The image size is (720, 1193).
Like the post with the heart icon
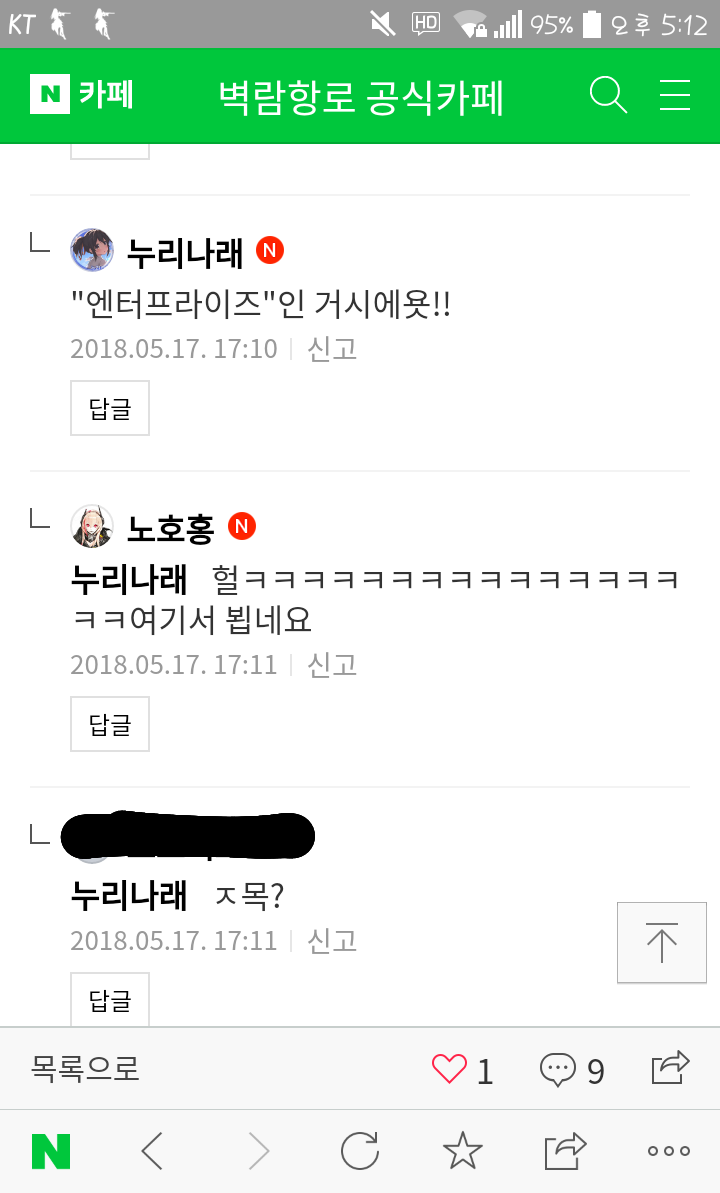[x=449, y=1069]
